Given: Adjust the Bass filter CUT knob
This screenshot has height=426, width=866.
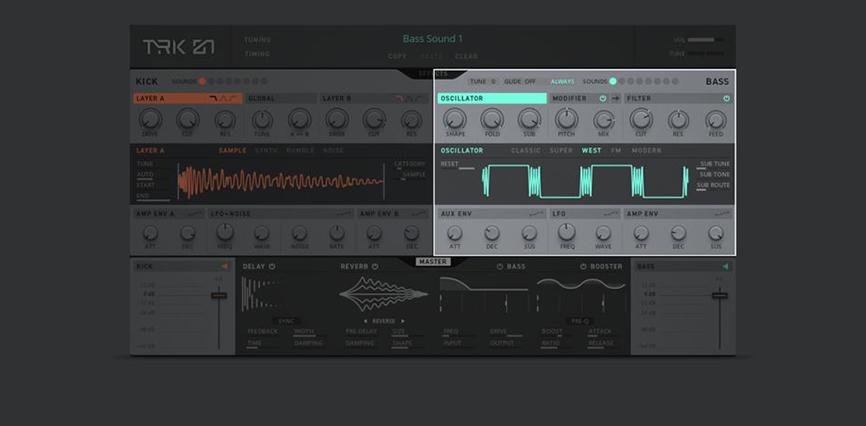Looking at the screenshot, I should [x=641, y=119].
